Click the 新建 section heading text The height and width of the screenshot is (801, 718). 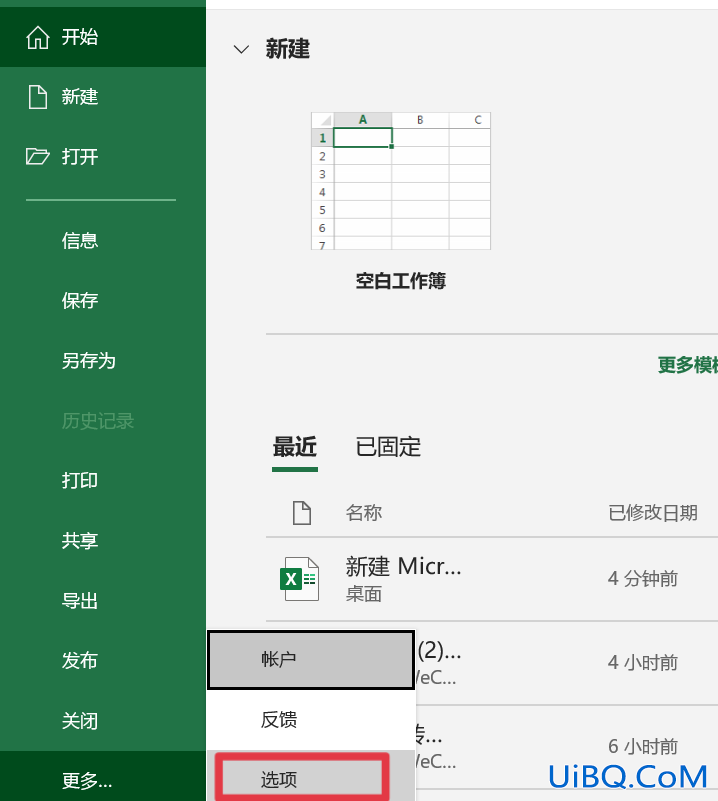click(x=288, y=49)
